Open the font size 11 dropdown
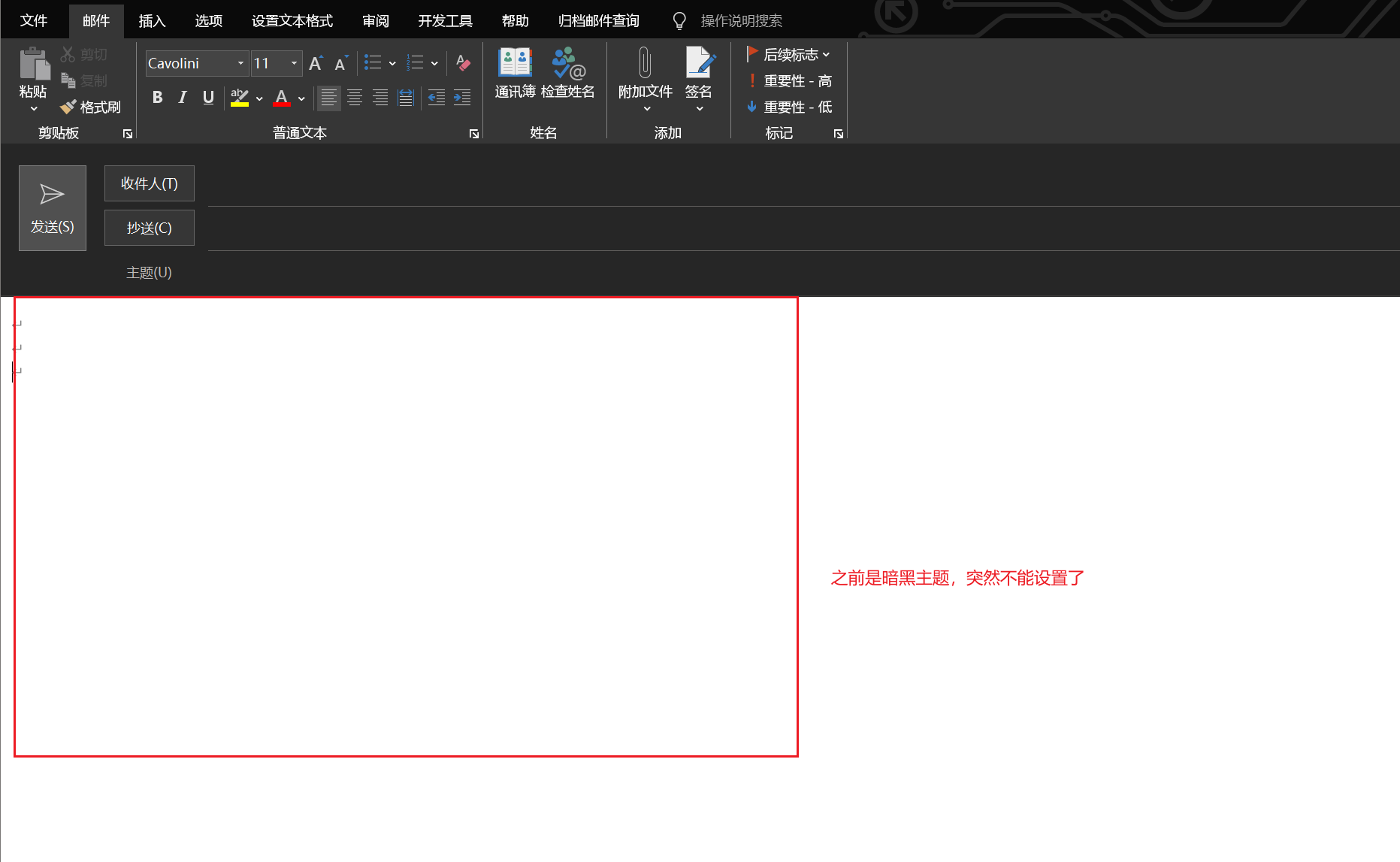Screen dimensions: 1400x862 pos(294,63)
